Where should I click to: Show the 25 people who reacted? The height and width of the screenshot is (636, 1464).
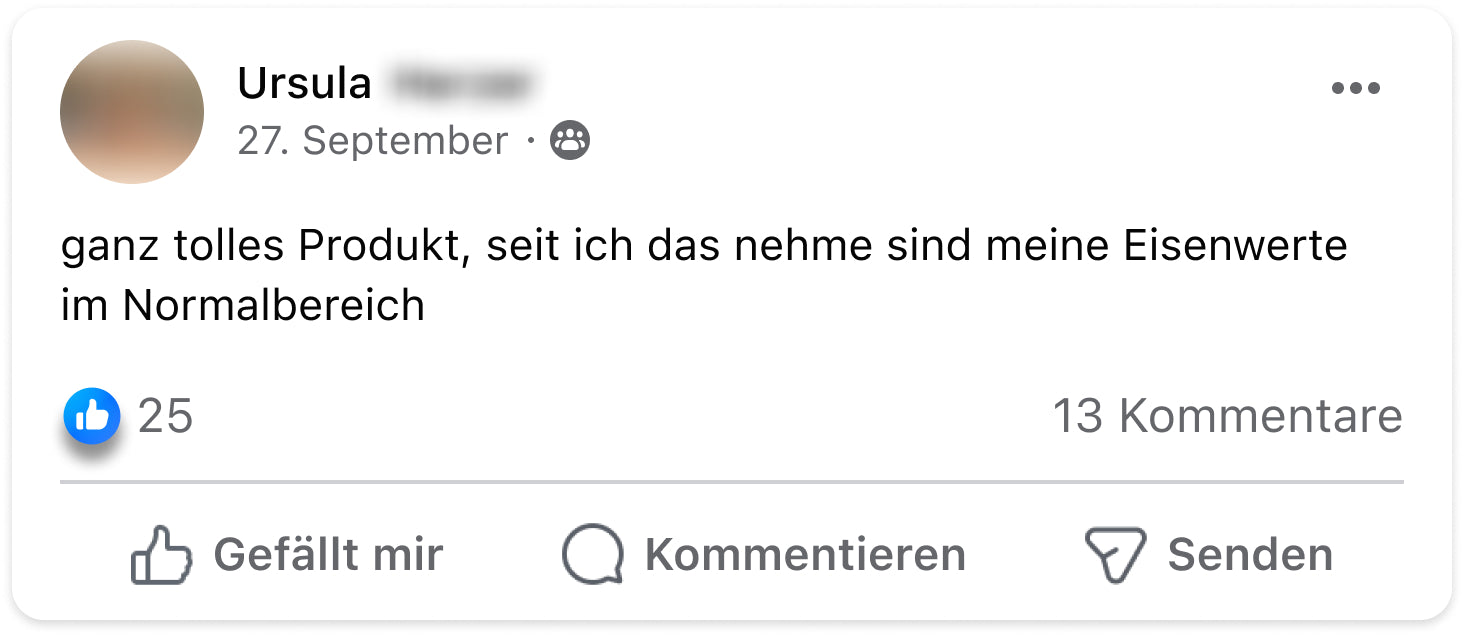click(x=165, y=416)
